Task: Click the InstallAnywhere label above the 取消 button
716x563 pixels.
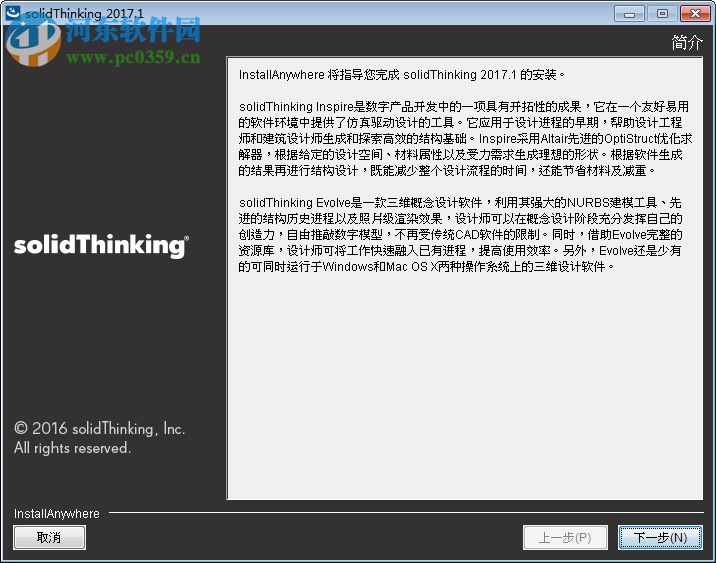Action: coord(57,514)
